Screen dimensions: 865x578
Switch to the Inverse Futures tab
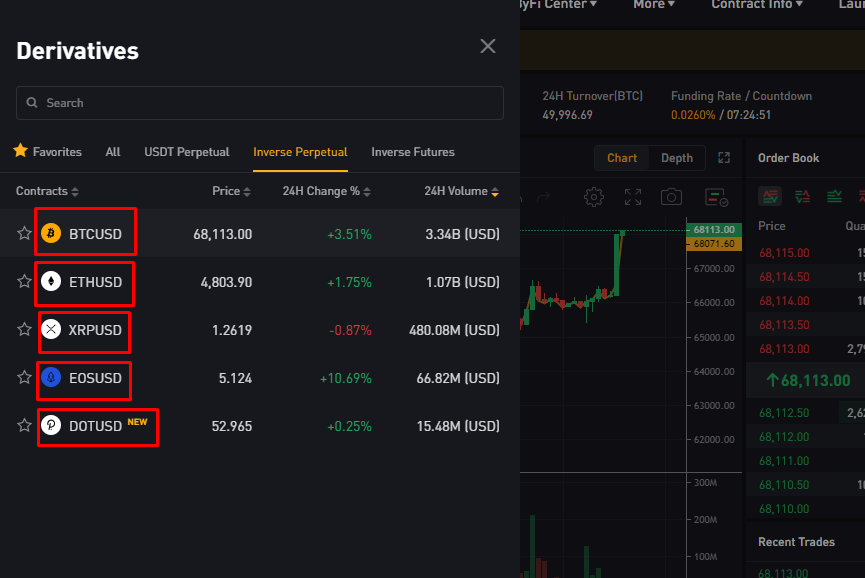coord(413,152)
